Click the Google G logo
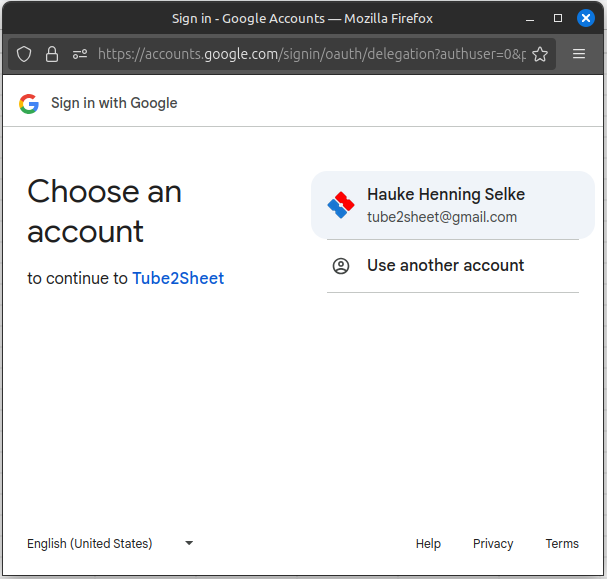Viewport: 607px width, 579px height. [x=29, y=103]
